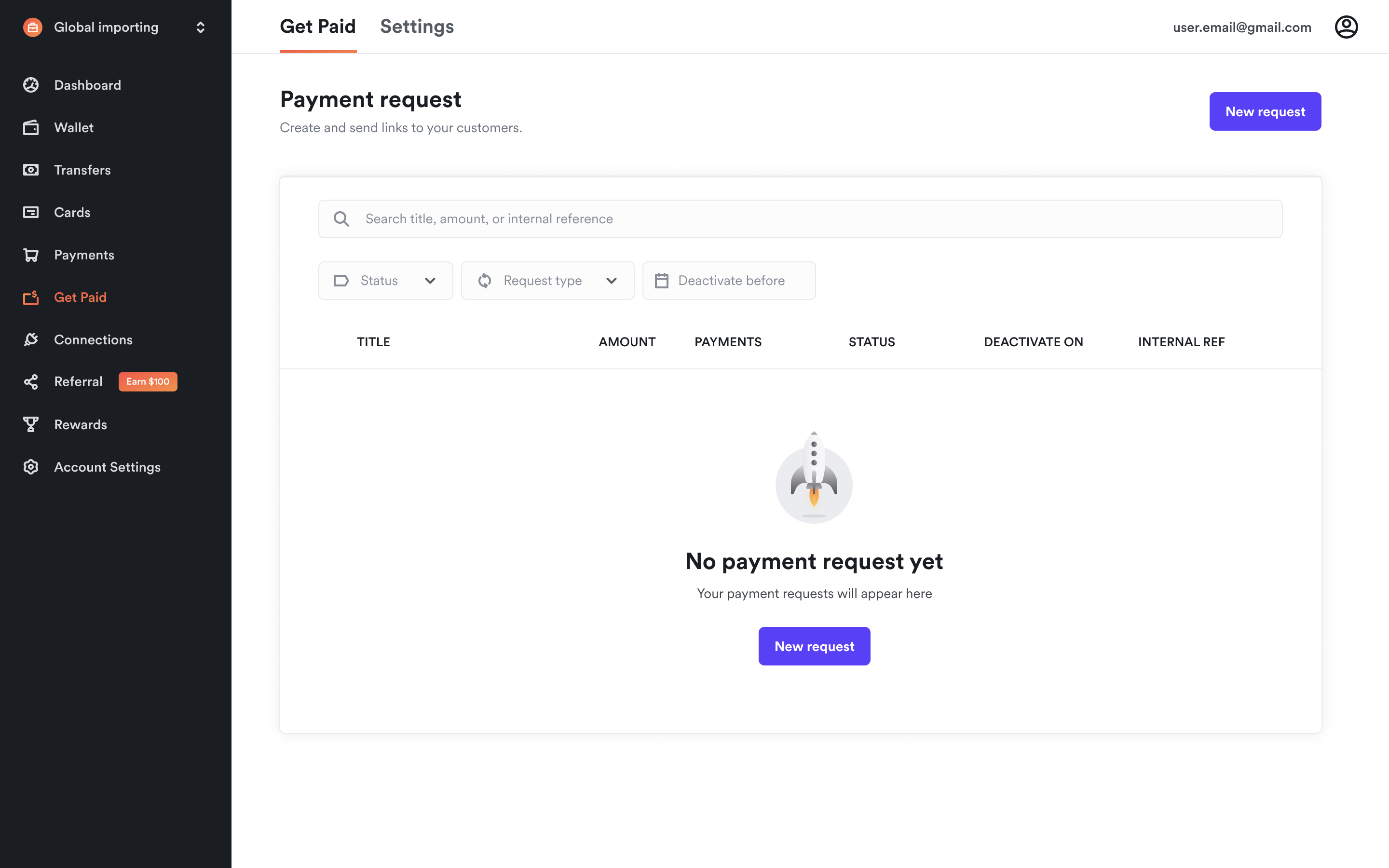Click the search input field

tap(800, 218)
